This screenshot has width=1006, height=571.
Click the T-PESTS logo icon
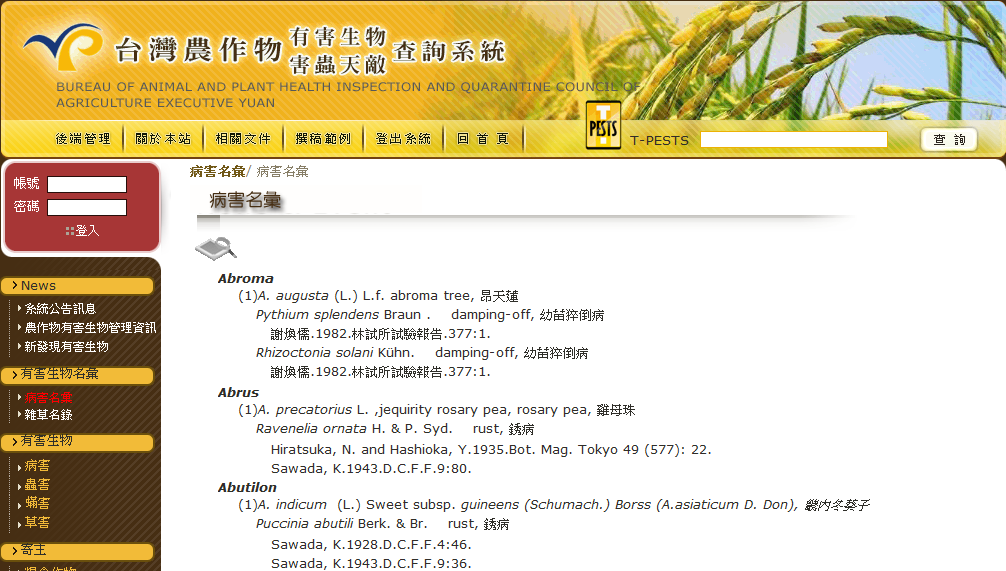[x=603, y=126]
